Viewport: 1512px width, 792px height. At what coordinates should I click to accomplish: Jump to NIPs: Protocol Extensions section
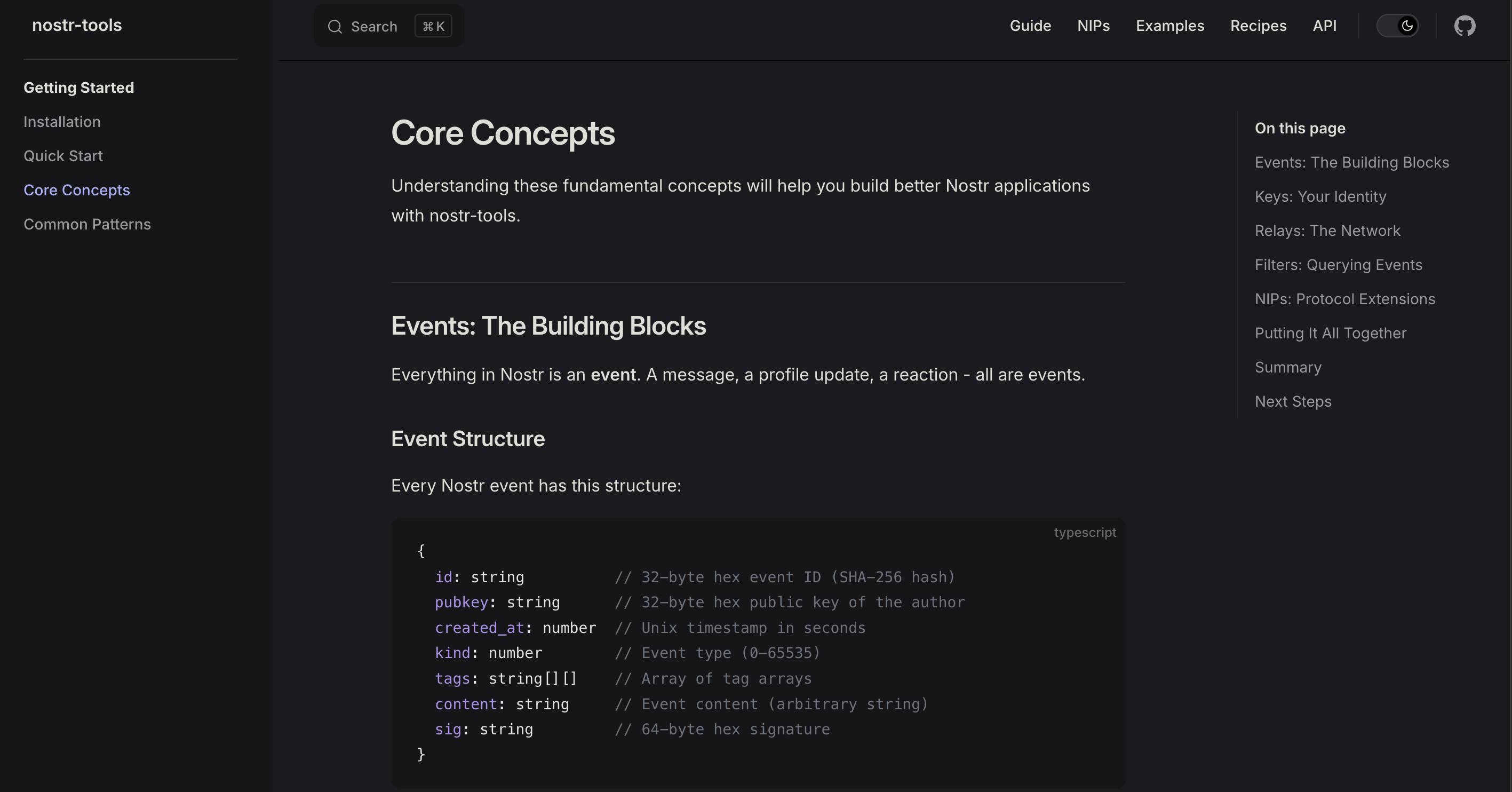pyautogui.click(x=1344, y=298)
